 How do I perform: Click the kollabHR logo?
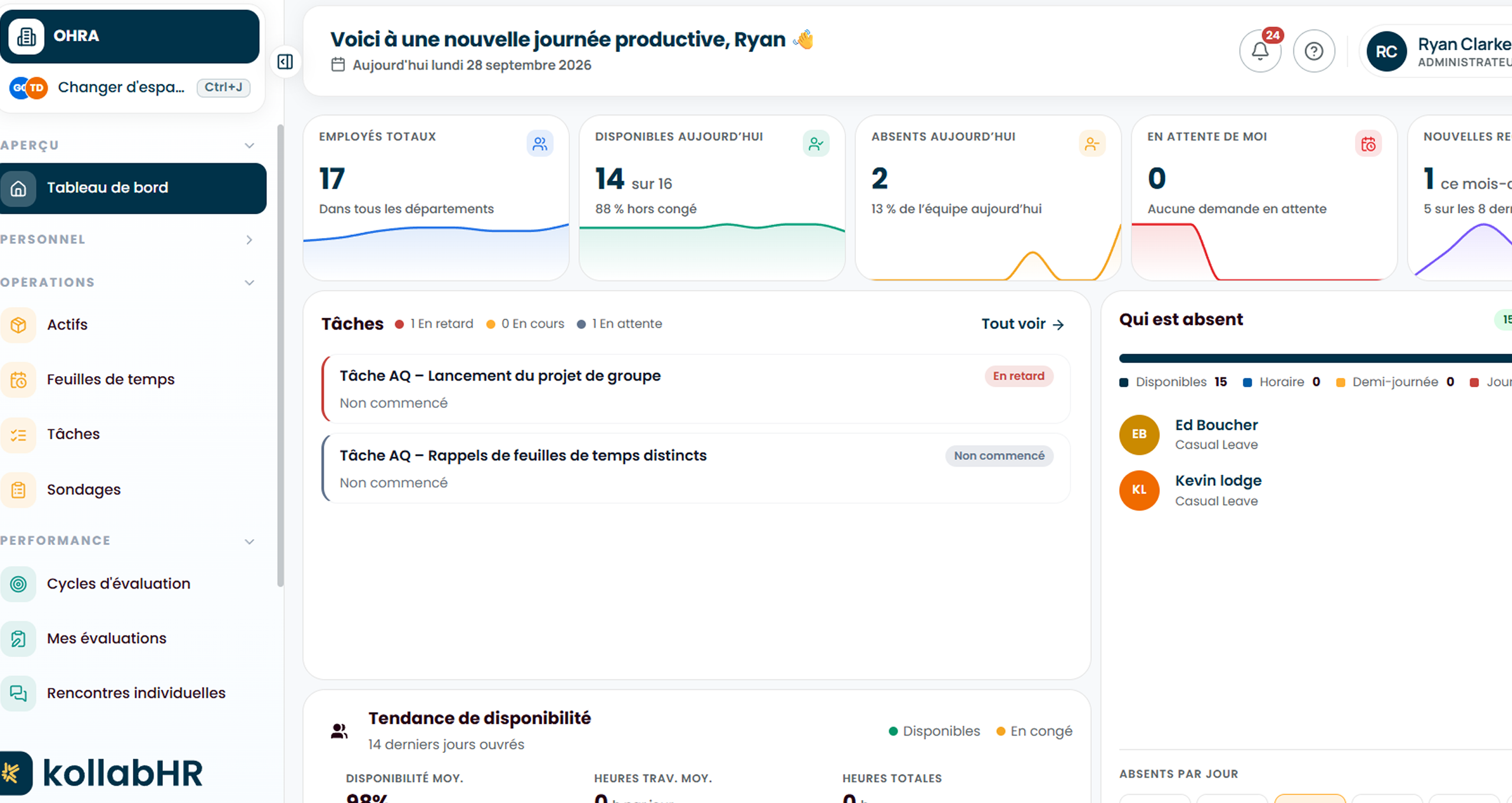pos(102,773)
